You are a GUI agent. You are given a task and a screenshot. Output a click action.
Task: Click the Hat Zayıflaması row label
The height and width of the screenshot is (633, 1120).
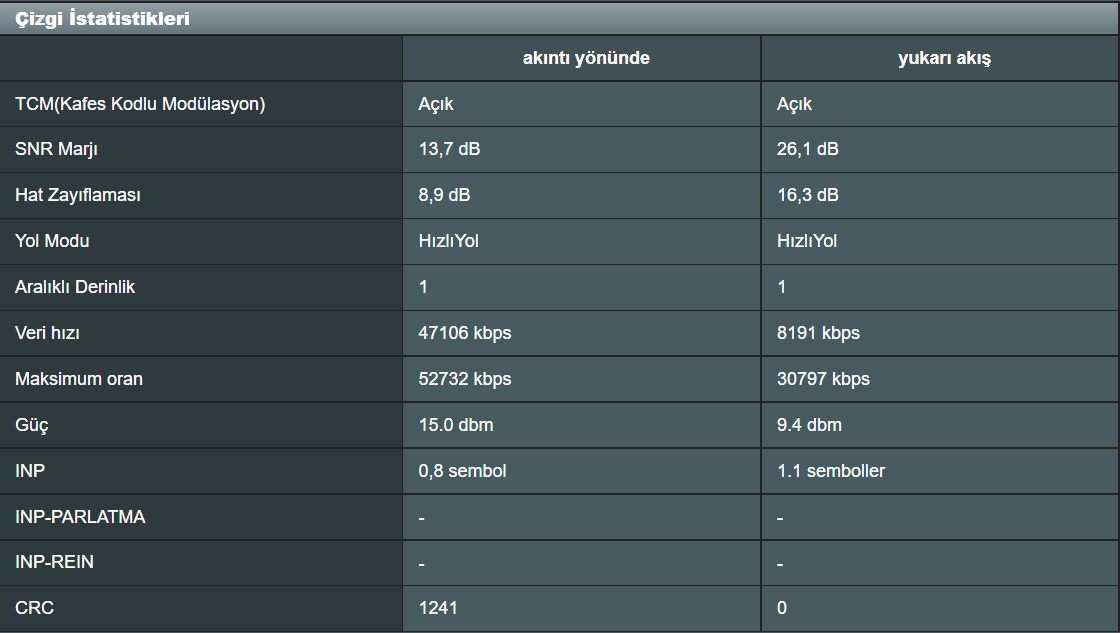point(78,196)
